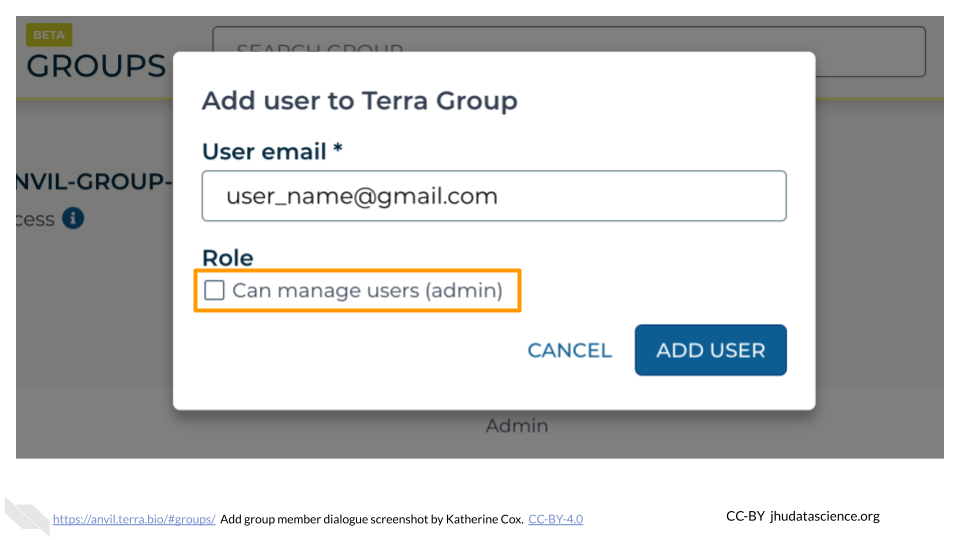This screenshot has height=540, width=960.
Task: Cancel the add user dialog
Action: click(x=569, y=350)
